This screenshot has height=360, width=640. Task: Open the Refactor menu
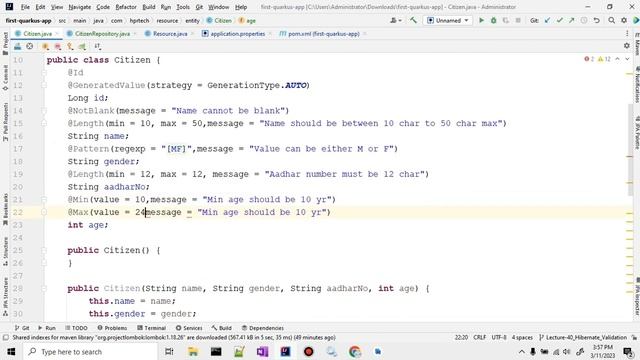(x=126, y=7)
